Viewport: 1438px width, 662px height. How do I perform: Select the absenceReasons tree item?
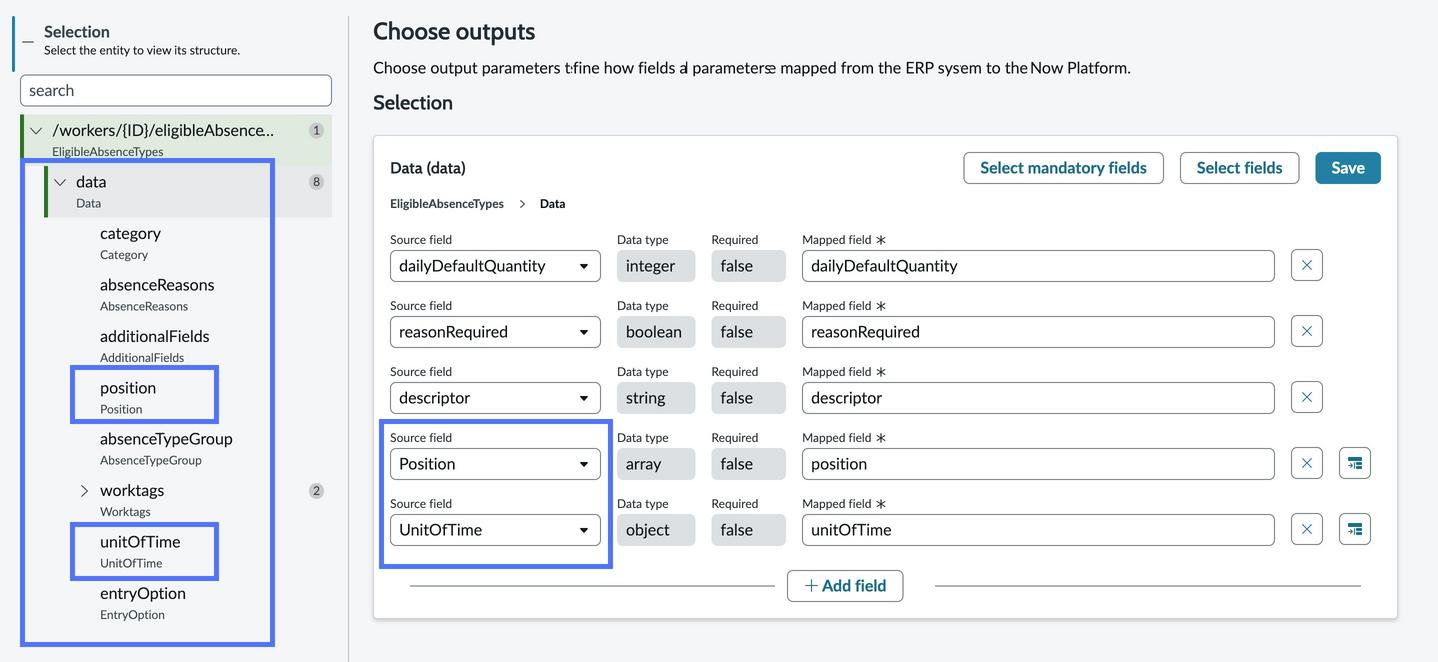pos(157,294)
